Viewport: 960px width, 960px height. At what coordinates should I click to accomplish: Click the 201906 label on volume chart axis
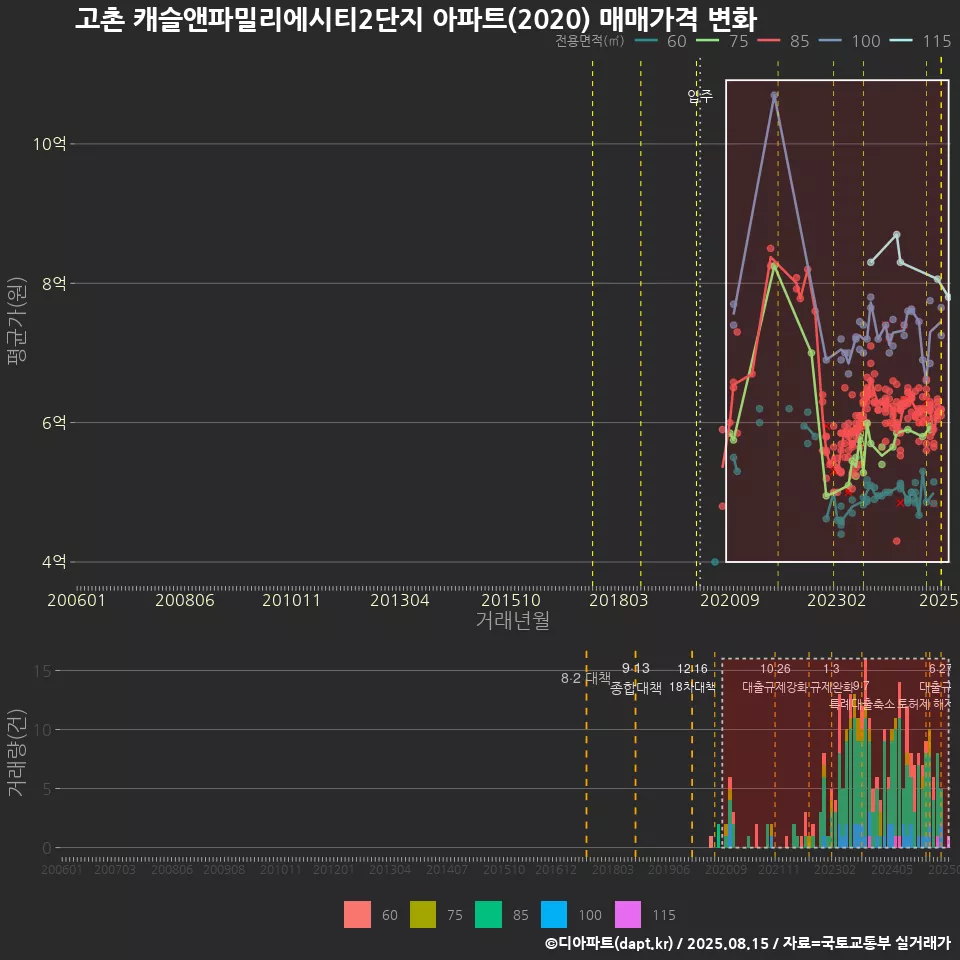click(x=669, y=869)
